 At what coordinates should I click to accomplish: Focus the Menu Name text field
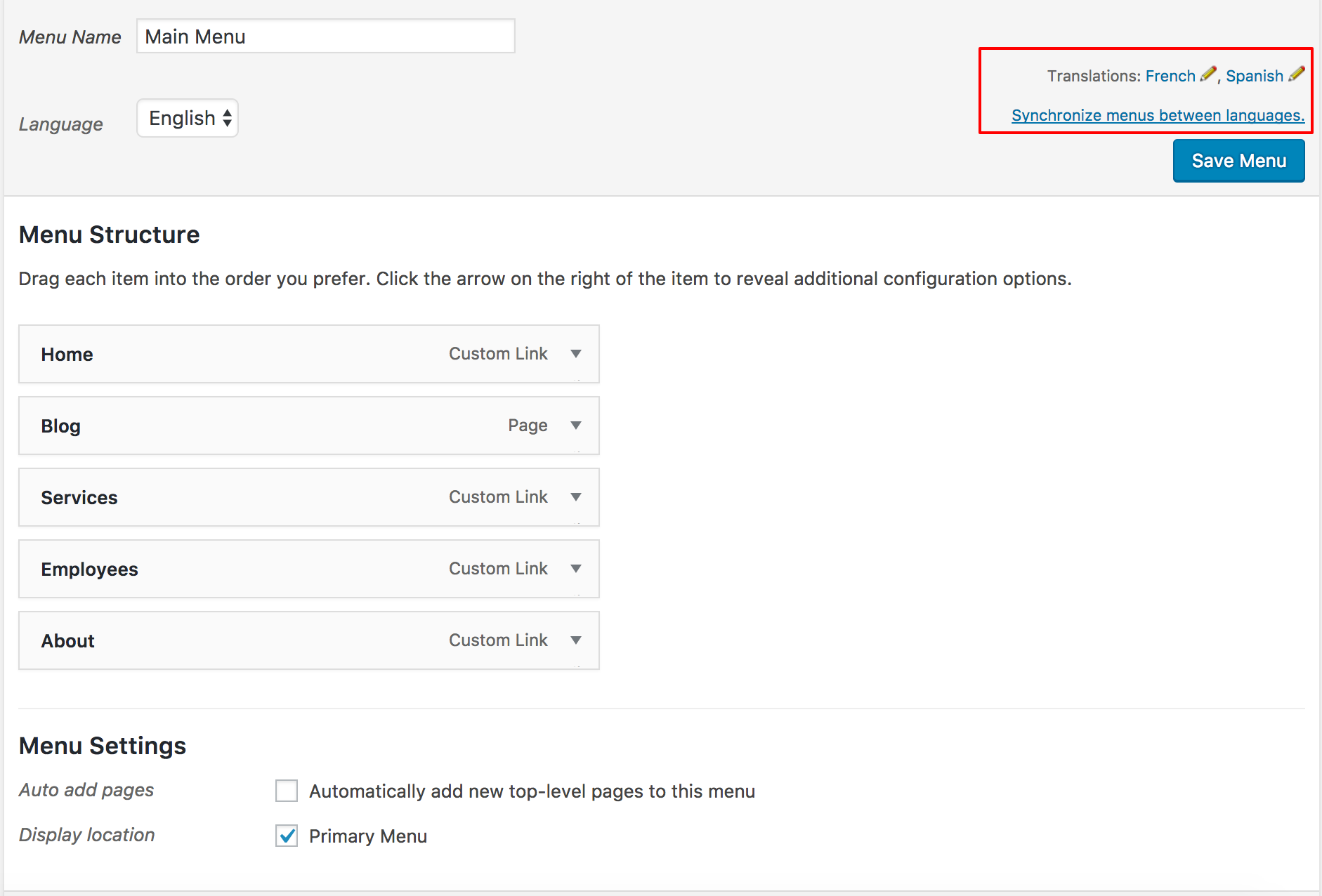coord(326,36)
